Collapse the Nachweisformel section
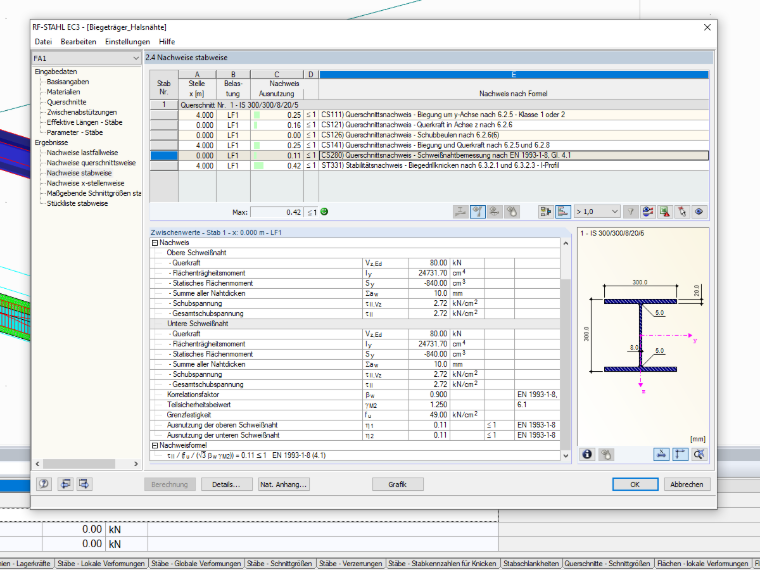760x570 pixels. coord(155,445)
